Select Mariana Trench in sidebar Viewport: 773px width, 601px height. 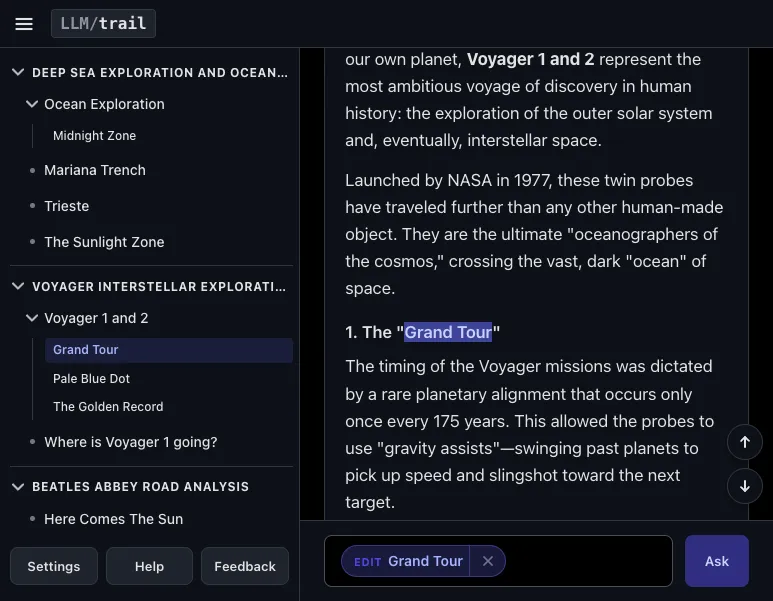[x=95, y=170]
